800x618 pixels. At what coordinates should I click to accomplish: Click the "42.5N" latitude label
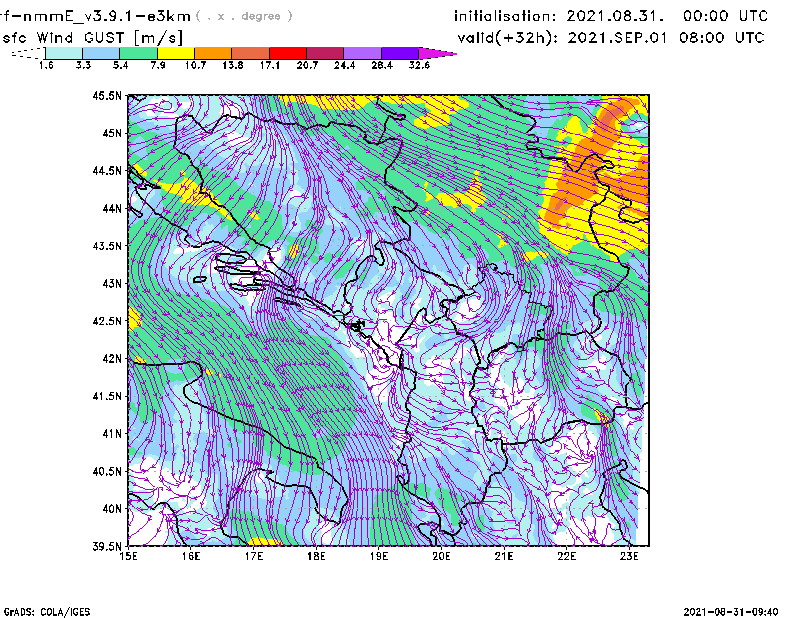107,321
